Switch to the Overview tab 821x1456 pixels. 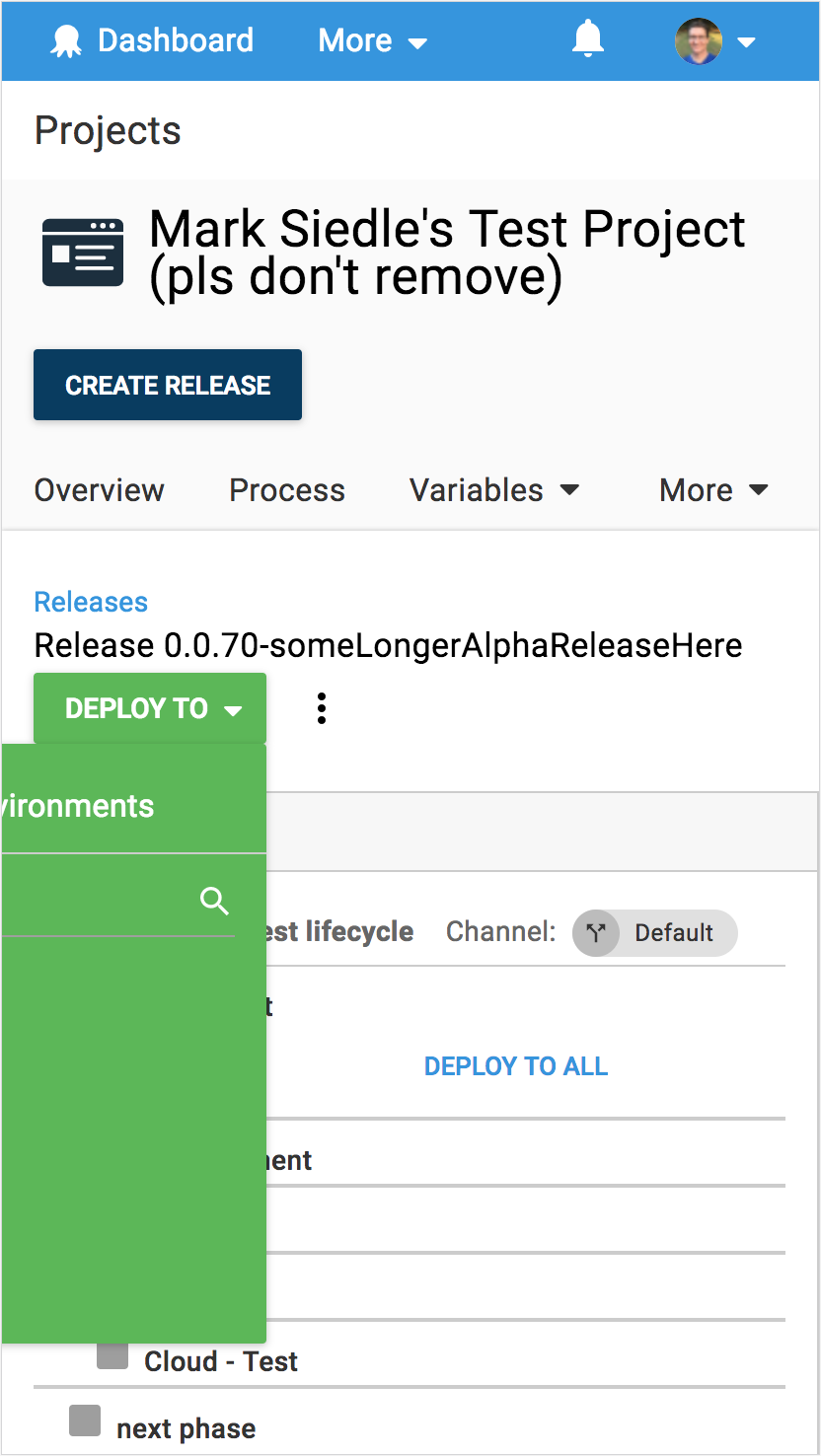coord(99,489)
